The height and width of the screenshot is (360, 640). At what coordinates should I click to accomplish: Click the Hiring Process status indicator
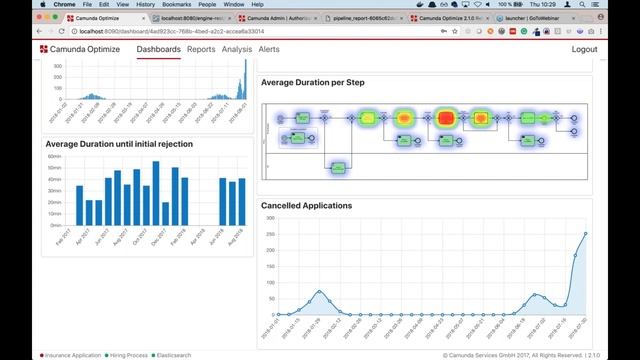point(126,356)
